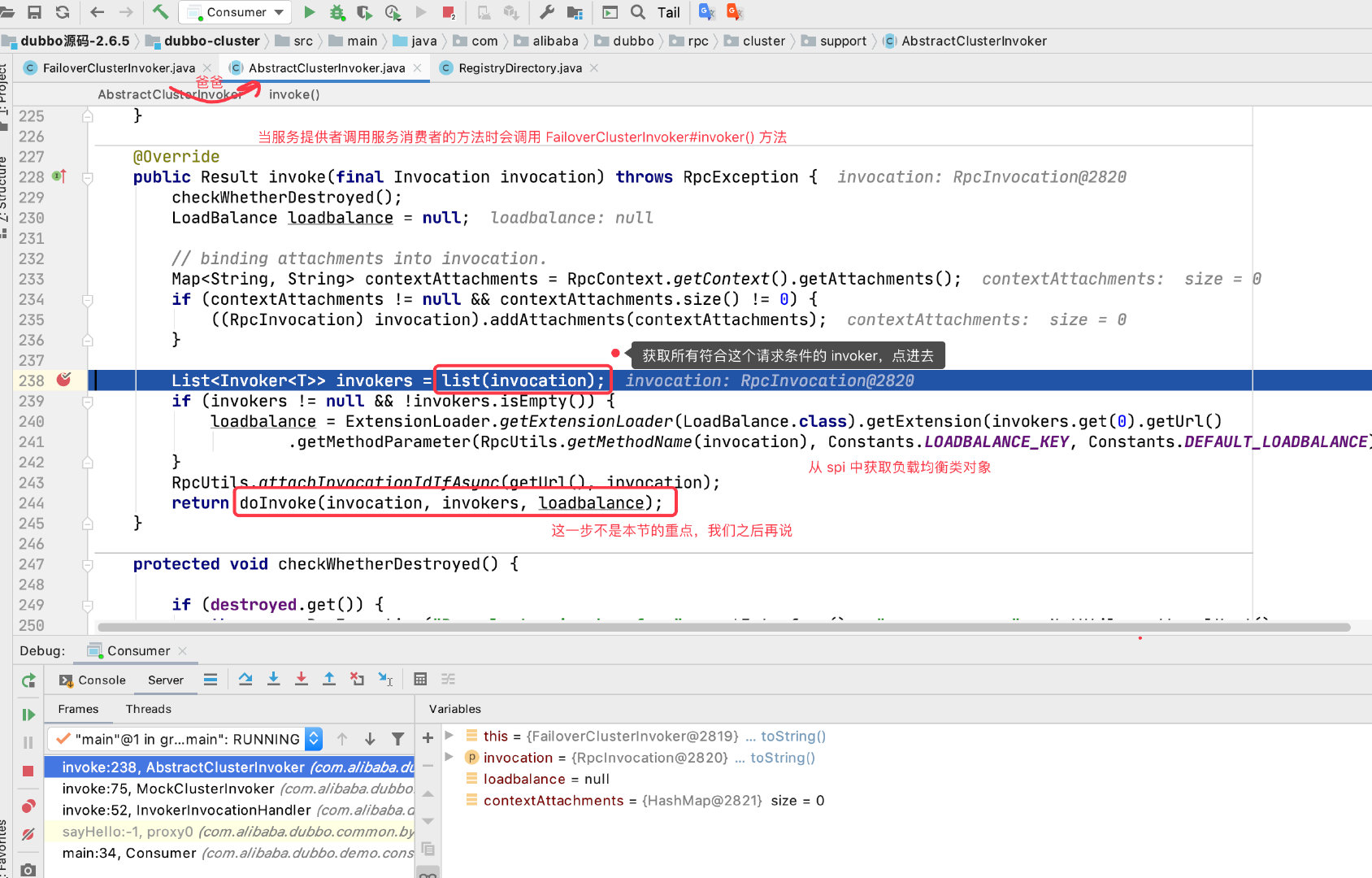Click the green Run button
This screenshot has width=1372, height=878.
[310, 12]
